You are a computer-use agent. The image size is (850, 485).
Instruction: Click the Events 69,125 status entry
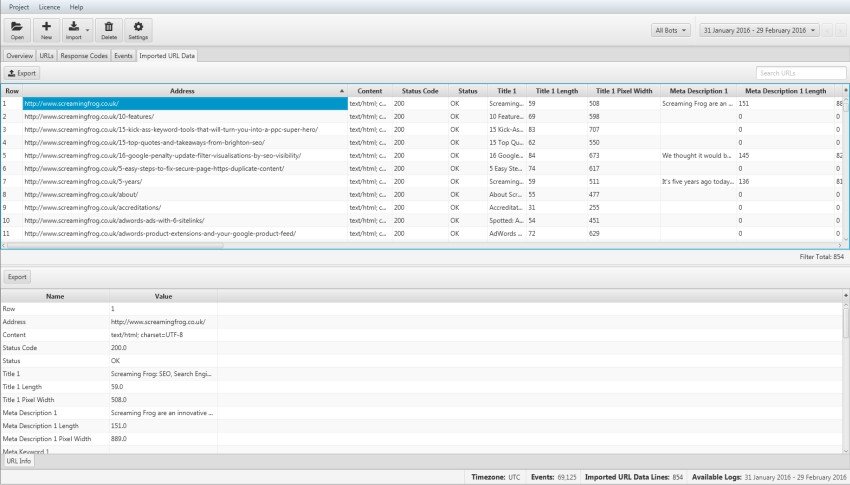(x=553, y=477)
